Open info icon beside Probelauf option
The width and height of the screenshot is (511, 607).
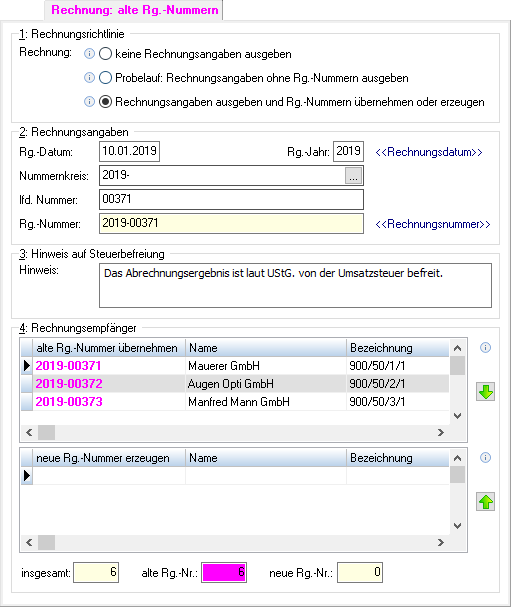click(89, 78)
